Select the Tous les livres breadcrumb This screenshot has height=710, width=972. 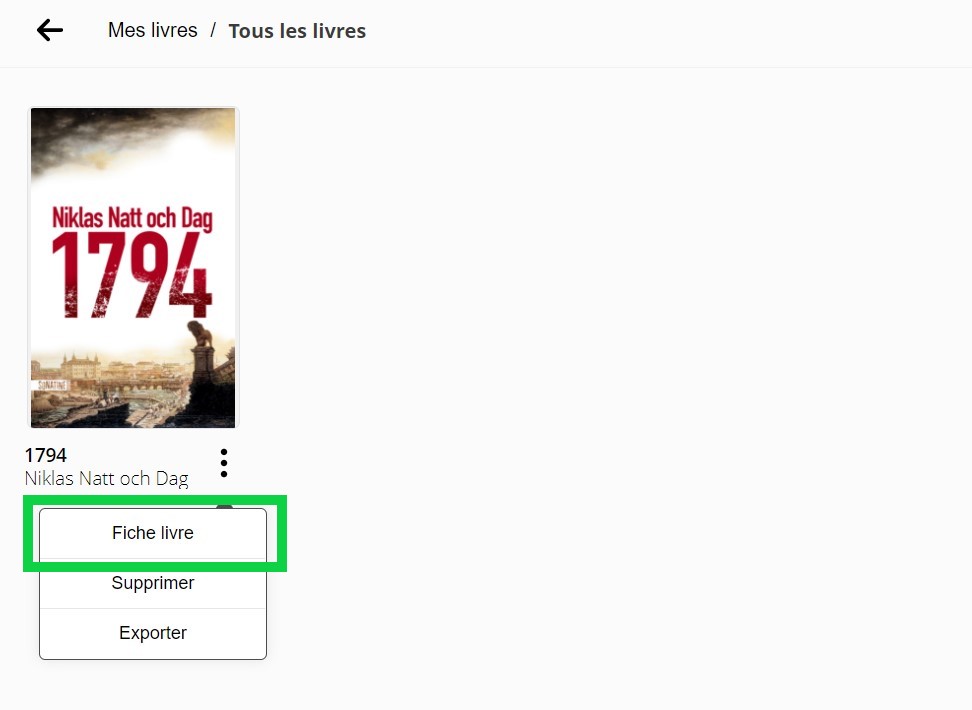(297, 30)
